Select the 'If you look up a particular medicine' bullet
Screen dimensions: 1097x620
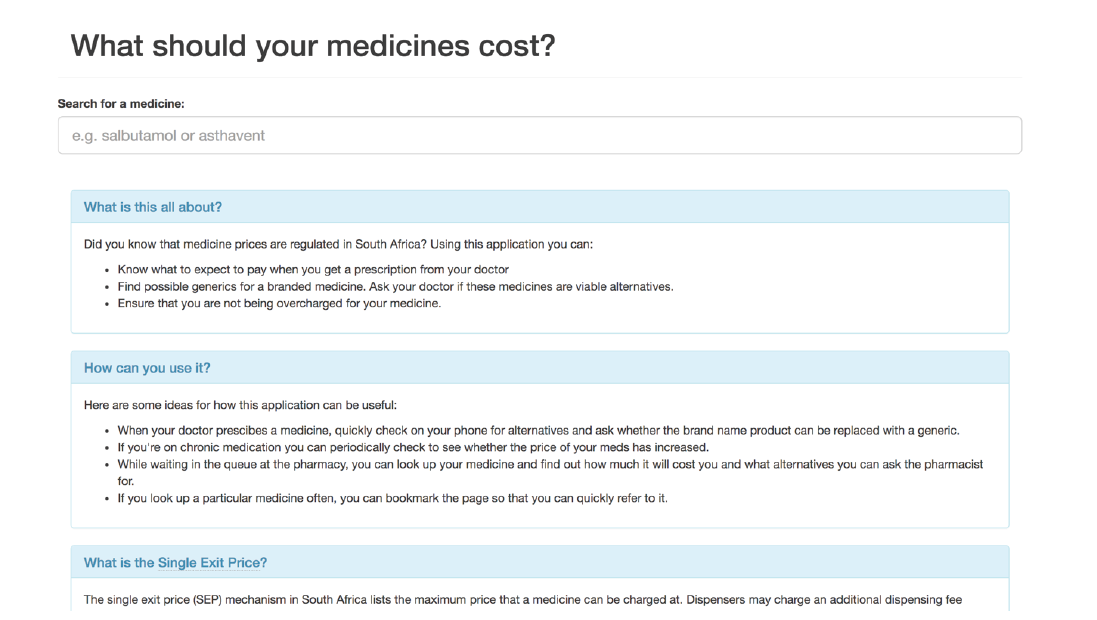[392, 498]
